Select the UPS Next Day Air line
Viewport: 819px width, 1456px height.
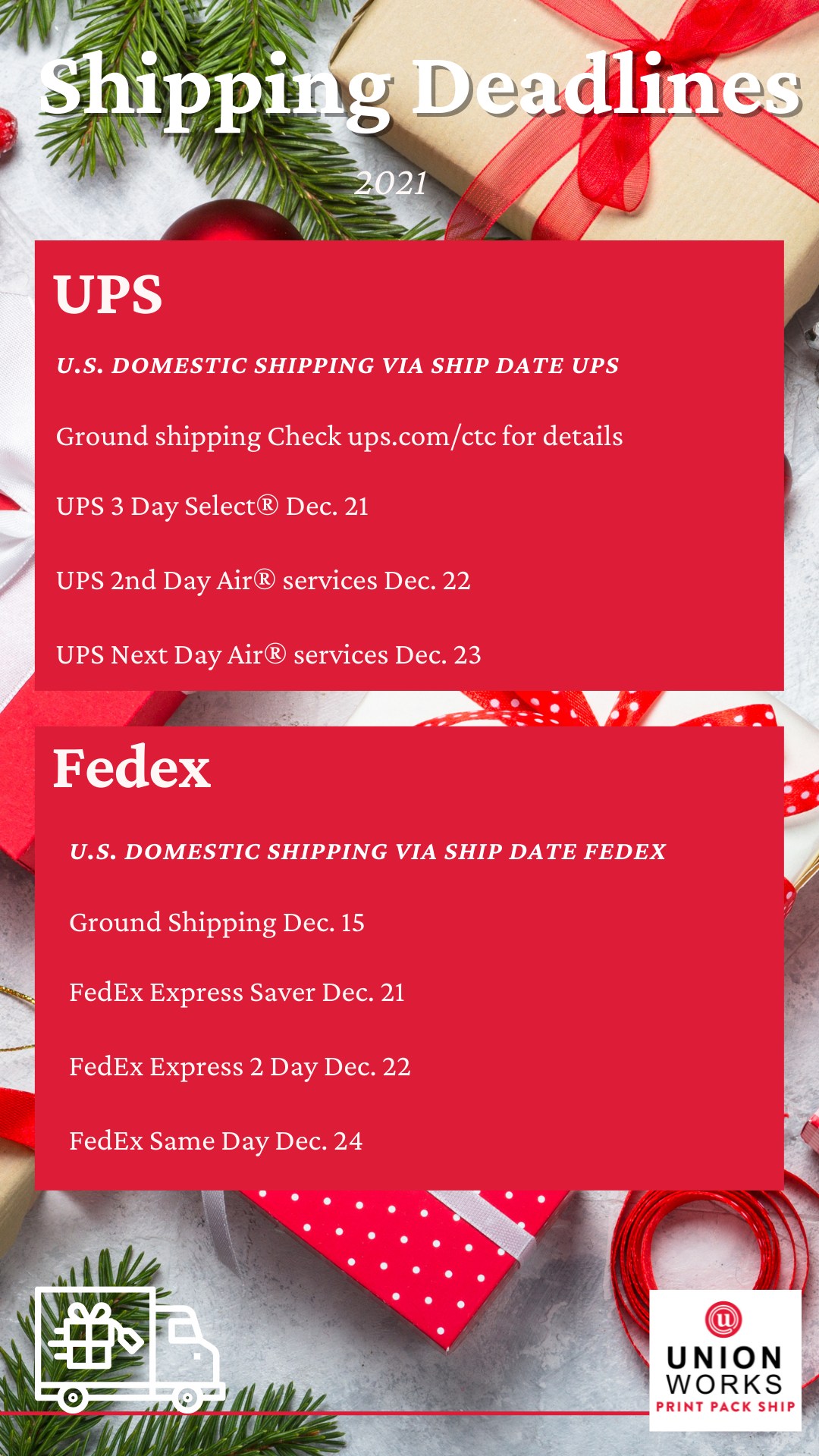(x=268, y=655)
